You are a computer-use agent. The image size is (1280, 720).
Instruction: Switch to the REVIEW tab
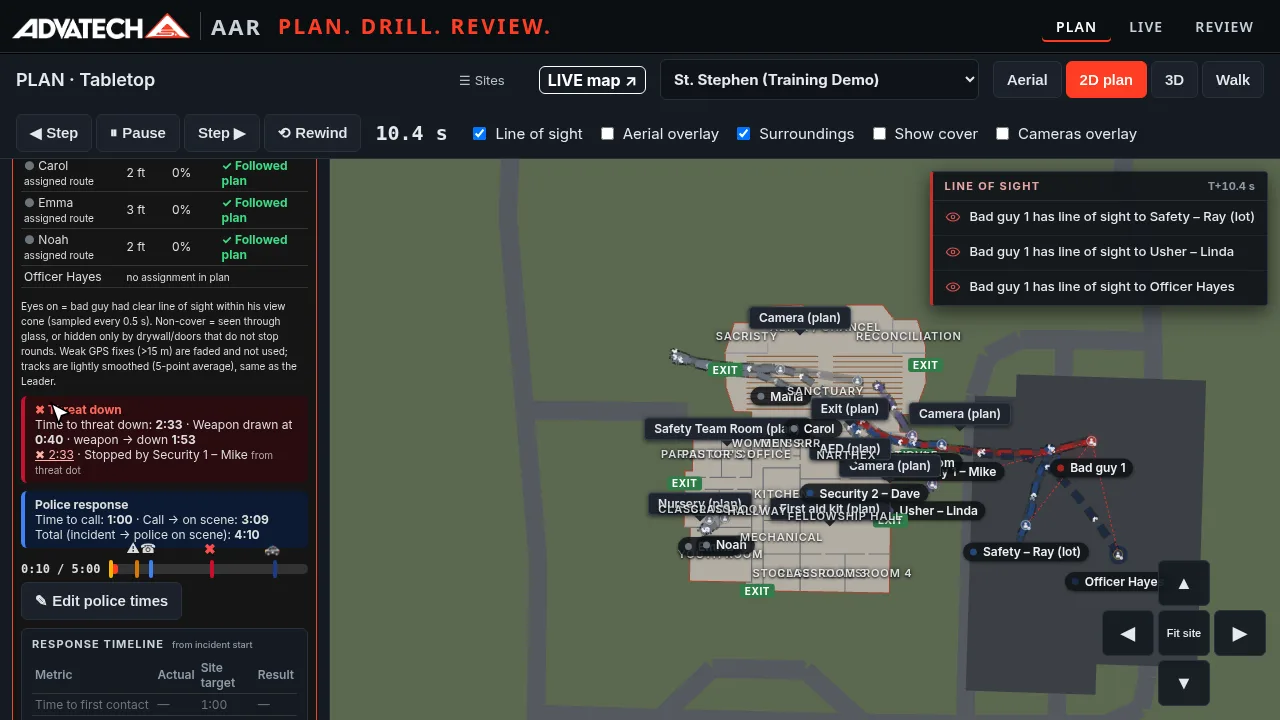tap(1224, 27)
